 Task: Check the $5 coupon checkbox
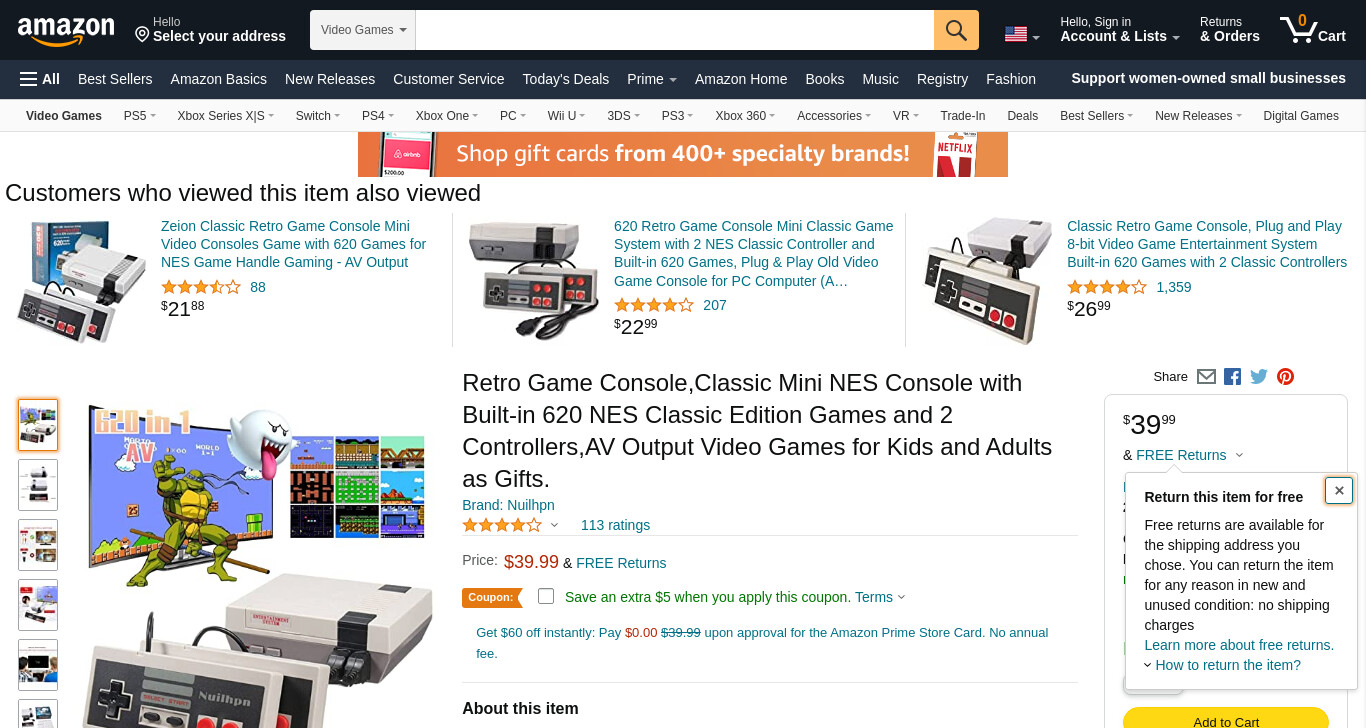(x=546, y=596)
